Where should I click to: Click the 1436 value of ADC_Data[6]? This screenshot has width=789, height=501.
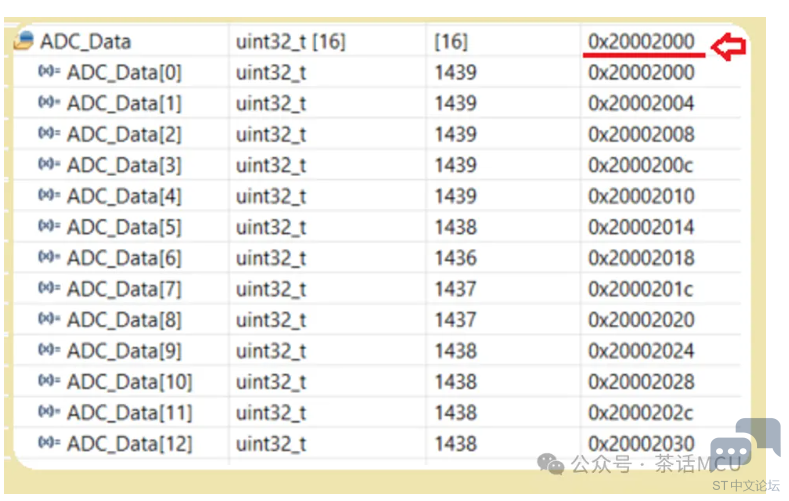tap(455, 258)
